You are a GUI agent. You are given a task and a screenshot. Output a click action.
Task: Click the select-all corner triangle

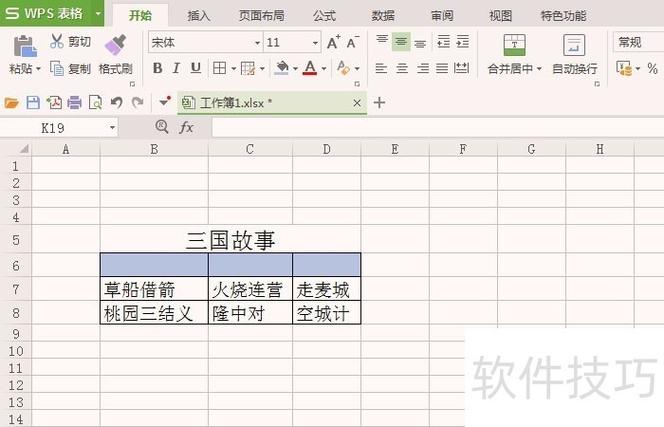24,149
